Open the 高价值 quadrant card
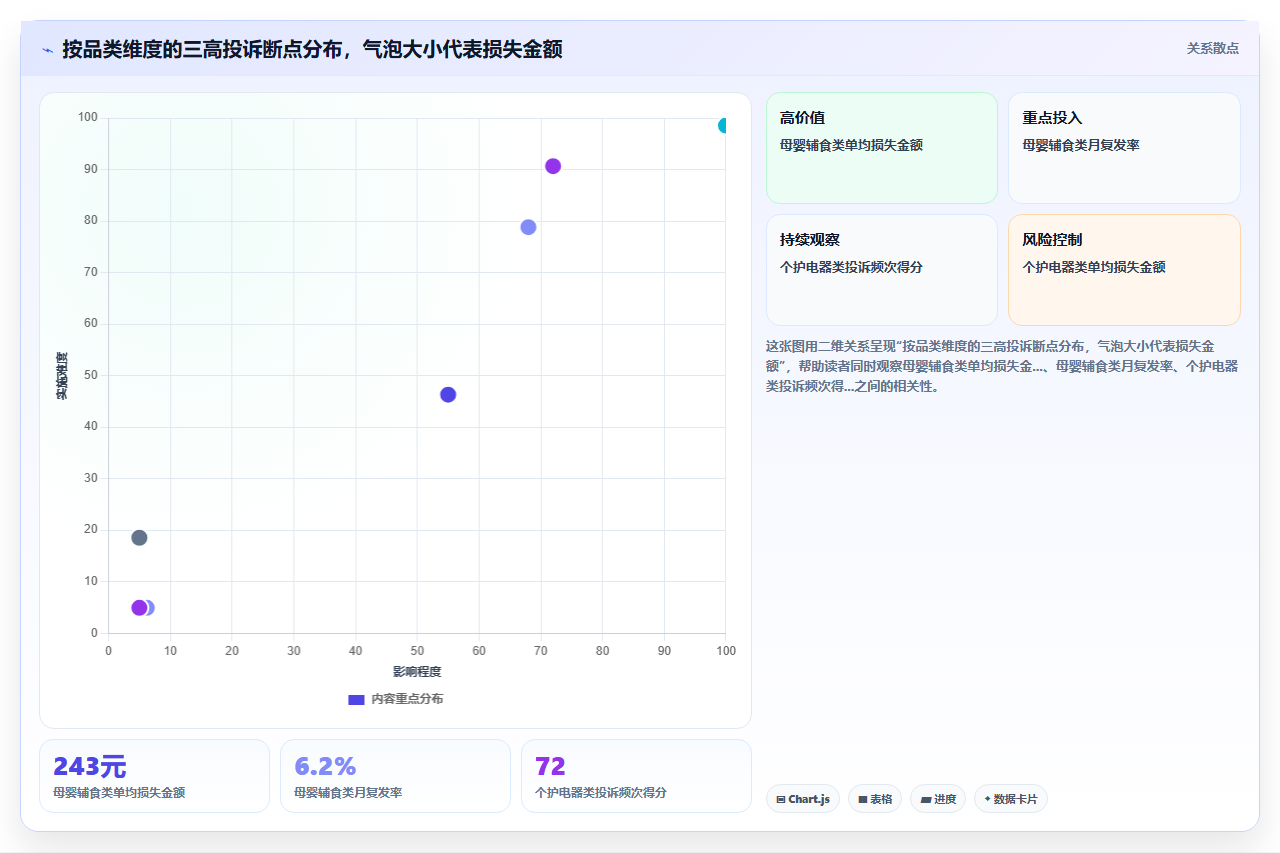This screenshot has height=853, width=1280. point(882,148)
